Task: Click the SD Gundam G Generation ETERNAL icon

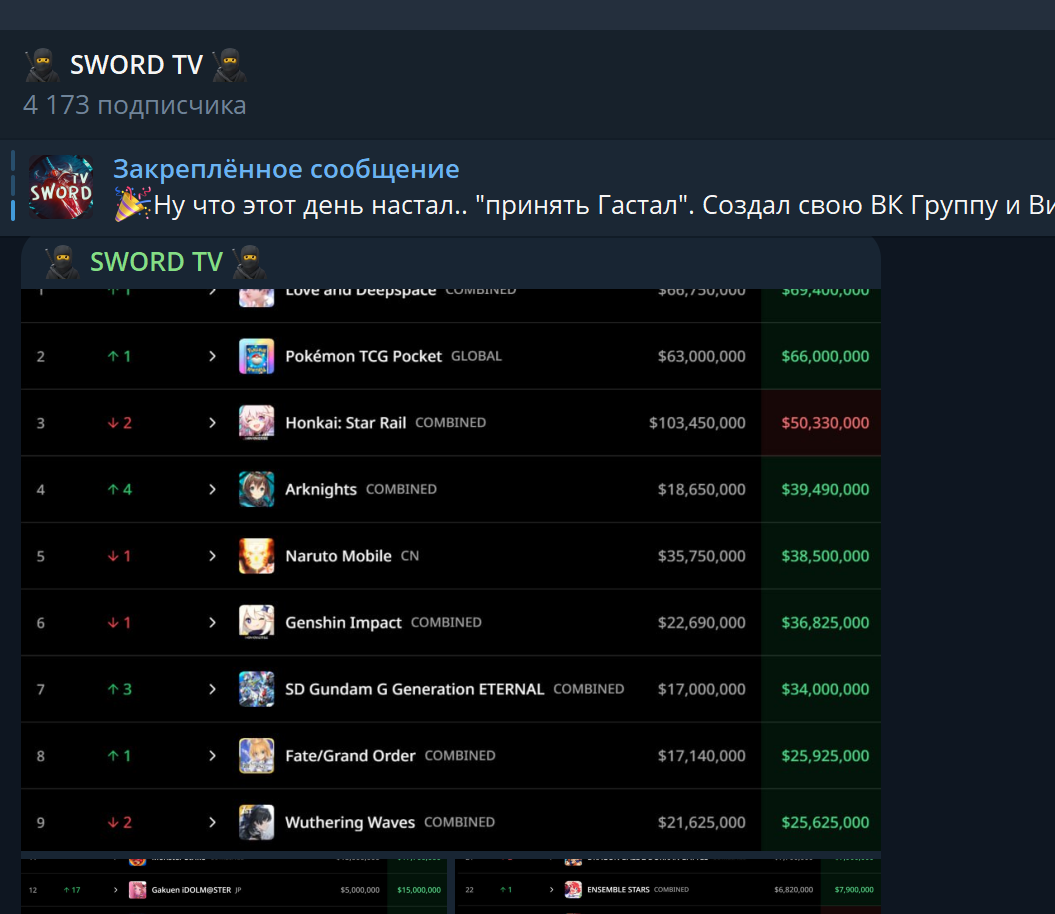Action: click(x=256, y=689)
